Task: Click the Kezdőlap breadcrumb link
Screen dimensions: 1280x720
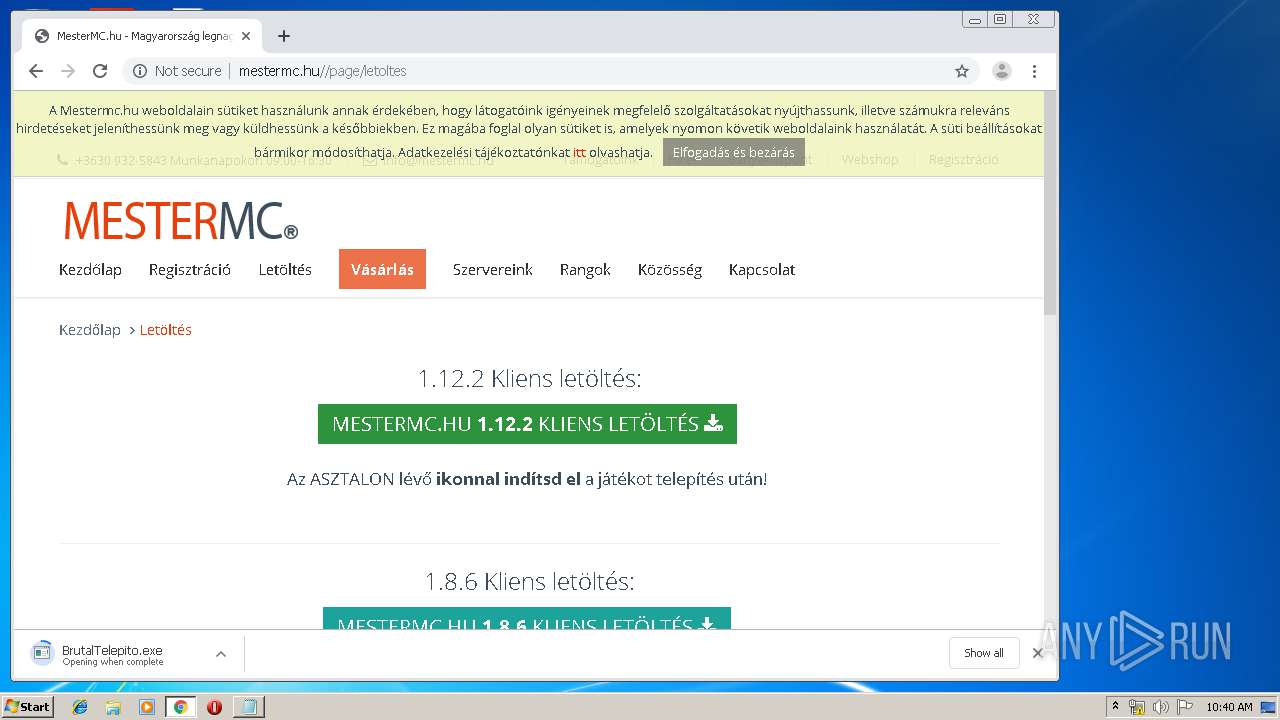Action: point(90,330)
